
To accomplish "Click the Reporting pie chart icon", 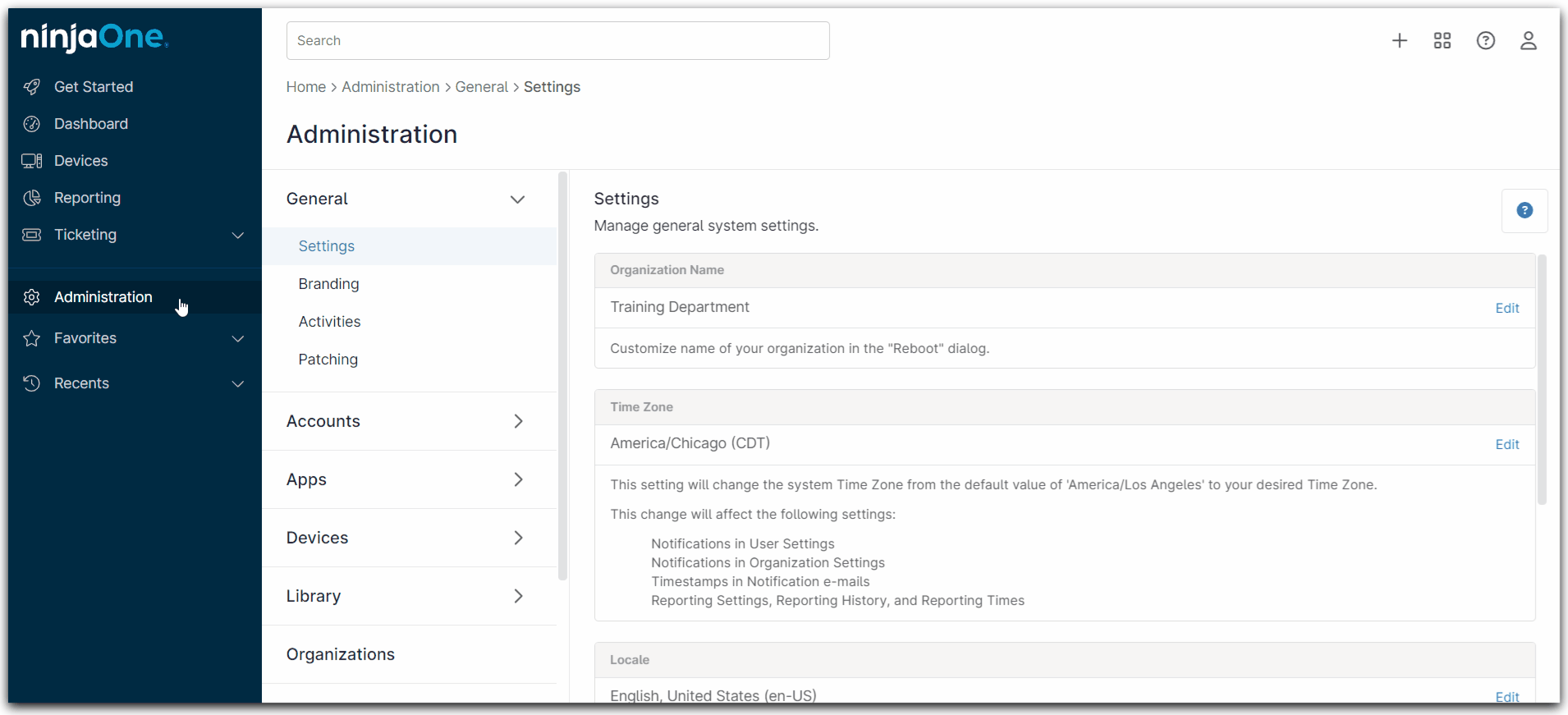I will pos(32,198).
